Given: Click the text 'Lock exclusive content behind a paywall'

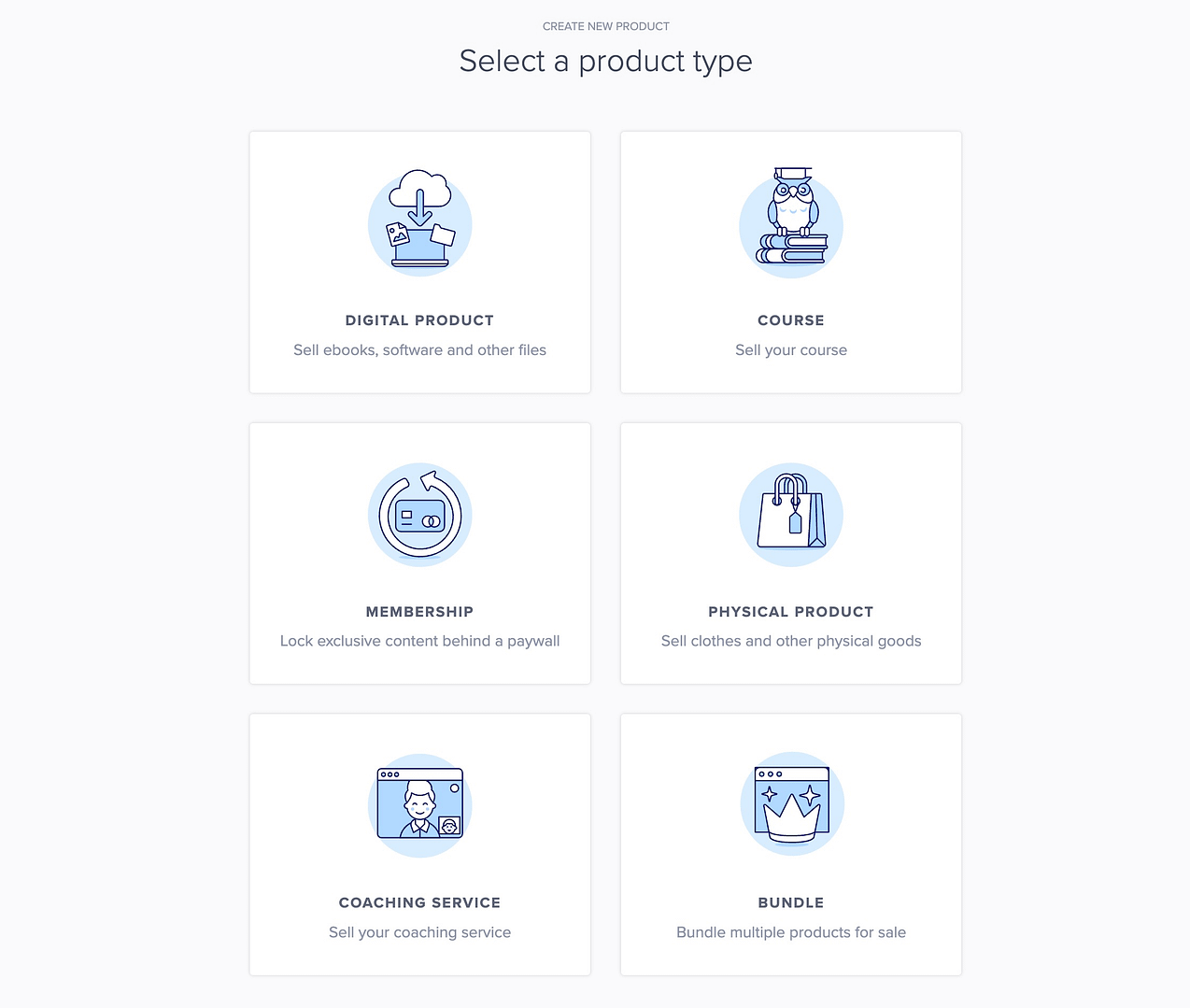Looking at the screenshot, I should tap(419, 641).
